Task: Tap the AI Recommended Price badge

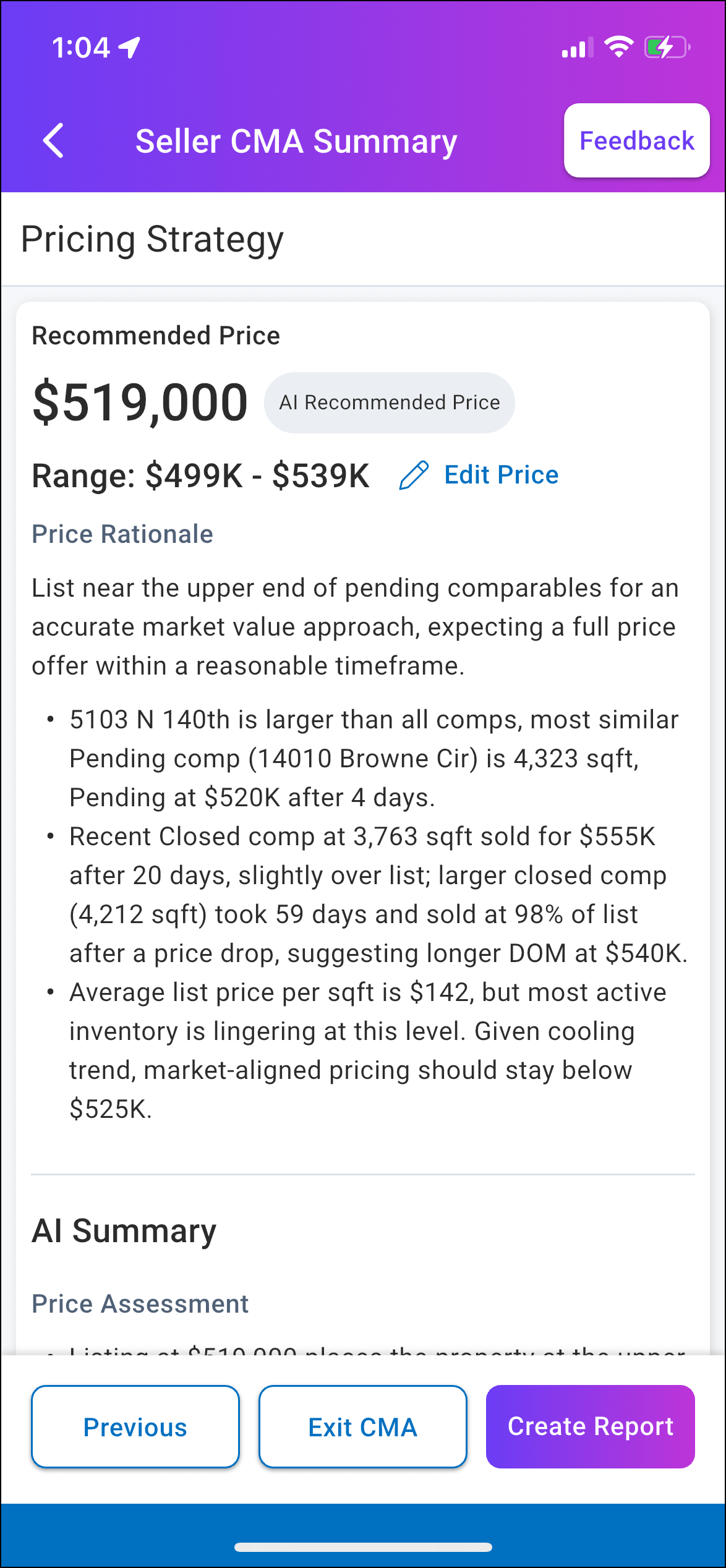Action: click(x=390, y=403)
